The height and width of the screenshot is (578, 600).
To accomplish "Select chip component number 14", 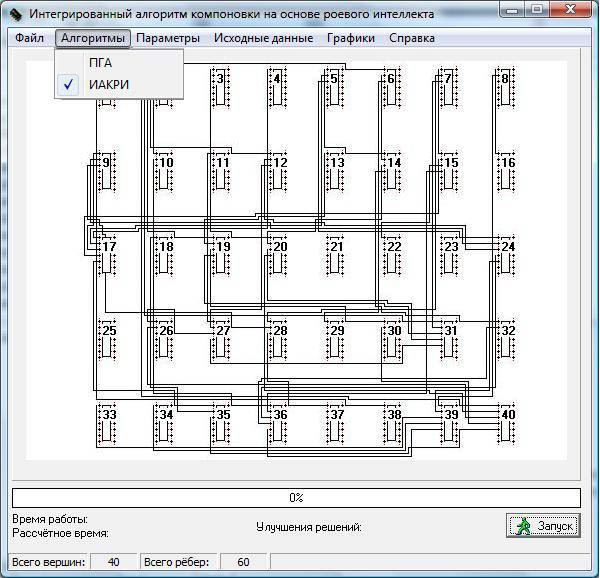I will click(x=392, y=171).
